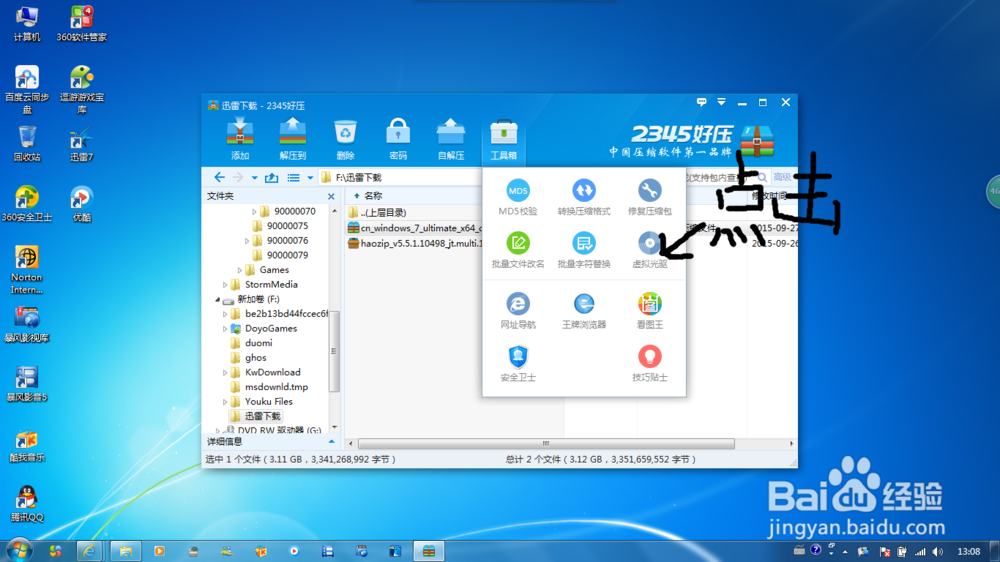1000x562 pixels.
Task: Open 批量字符替换 tool
Action: (x=584, y=249)
